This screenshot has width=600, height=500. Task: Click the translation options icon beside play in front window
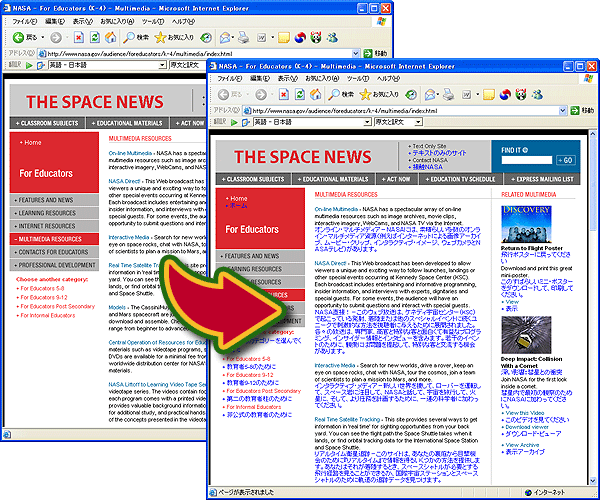coord(245,122)
